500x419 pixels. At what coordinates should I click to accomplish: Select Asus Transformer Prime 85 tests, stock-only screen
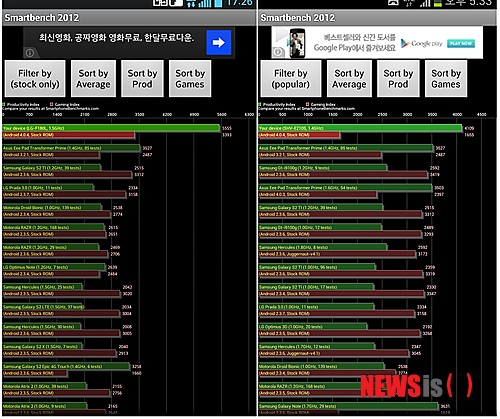pos(71,148)
